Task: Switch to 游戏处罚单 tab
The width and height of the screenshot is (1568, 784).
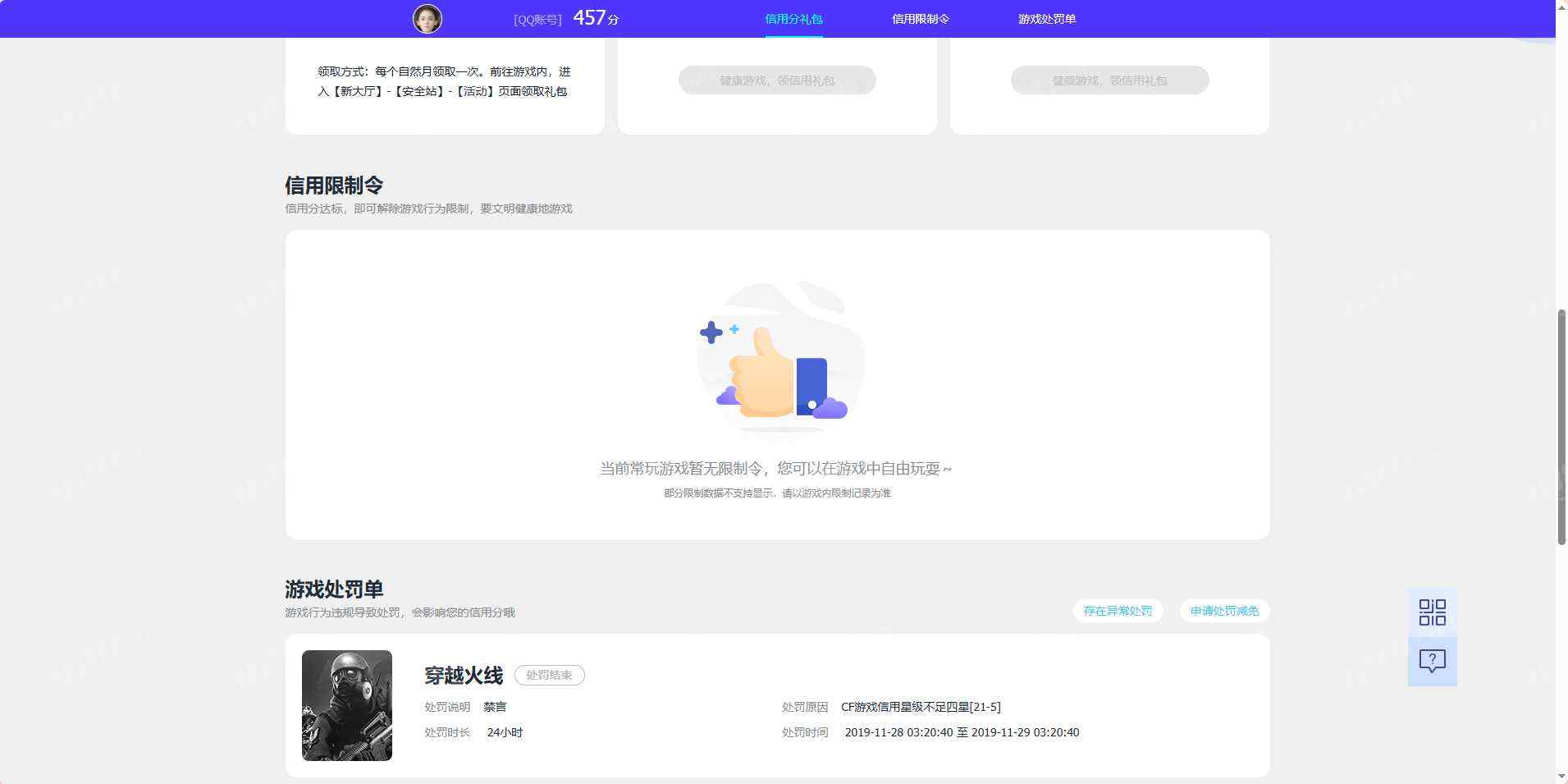Action: (1047, 19)
